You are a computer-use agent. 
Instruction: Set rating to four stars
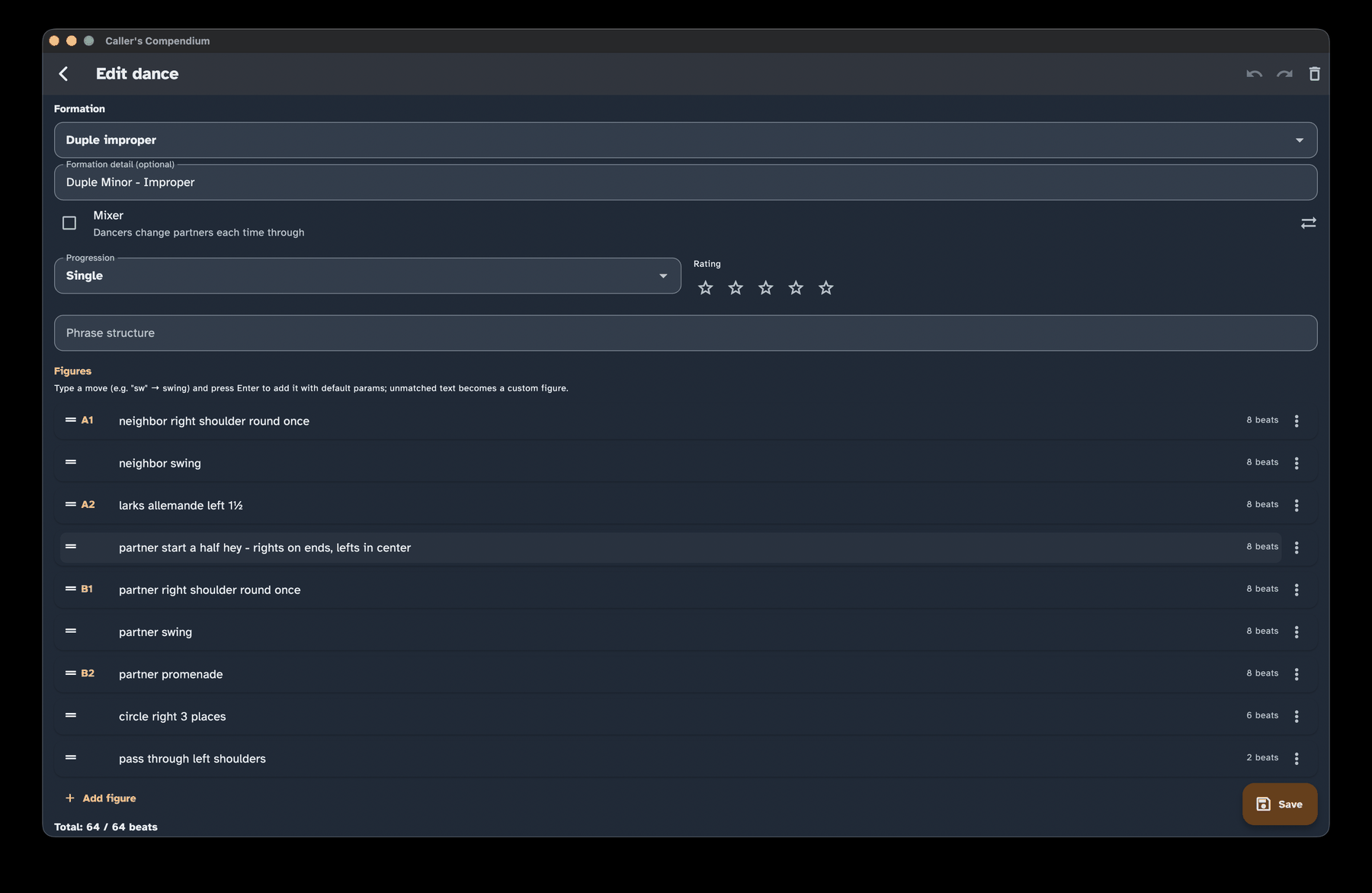796,287
